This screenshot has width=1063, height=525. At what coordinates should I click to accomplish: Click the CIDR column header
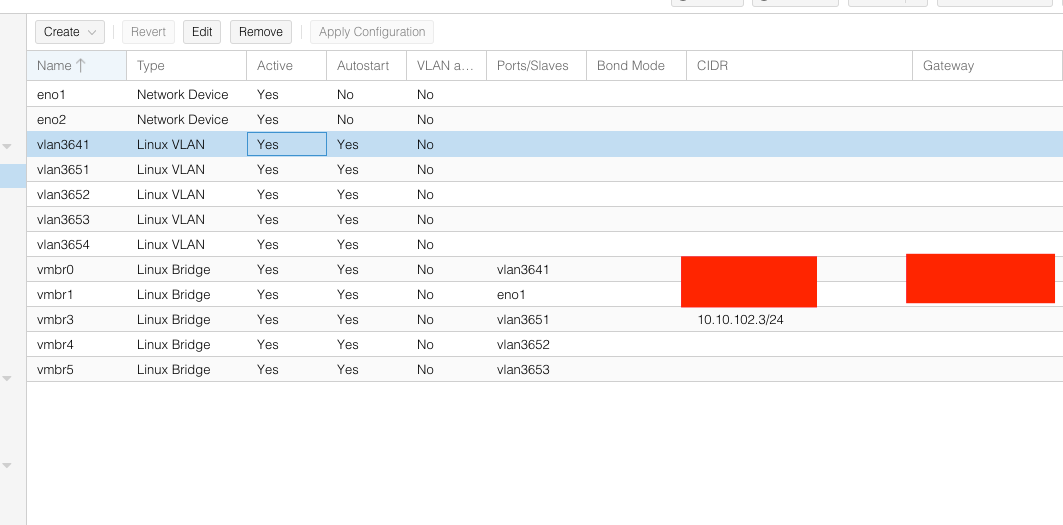click(x=799, y=66)
